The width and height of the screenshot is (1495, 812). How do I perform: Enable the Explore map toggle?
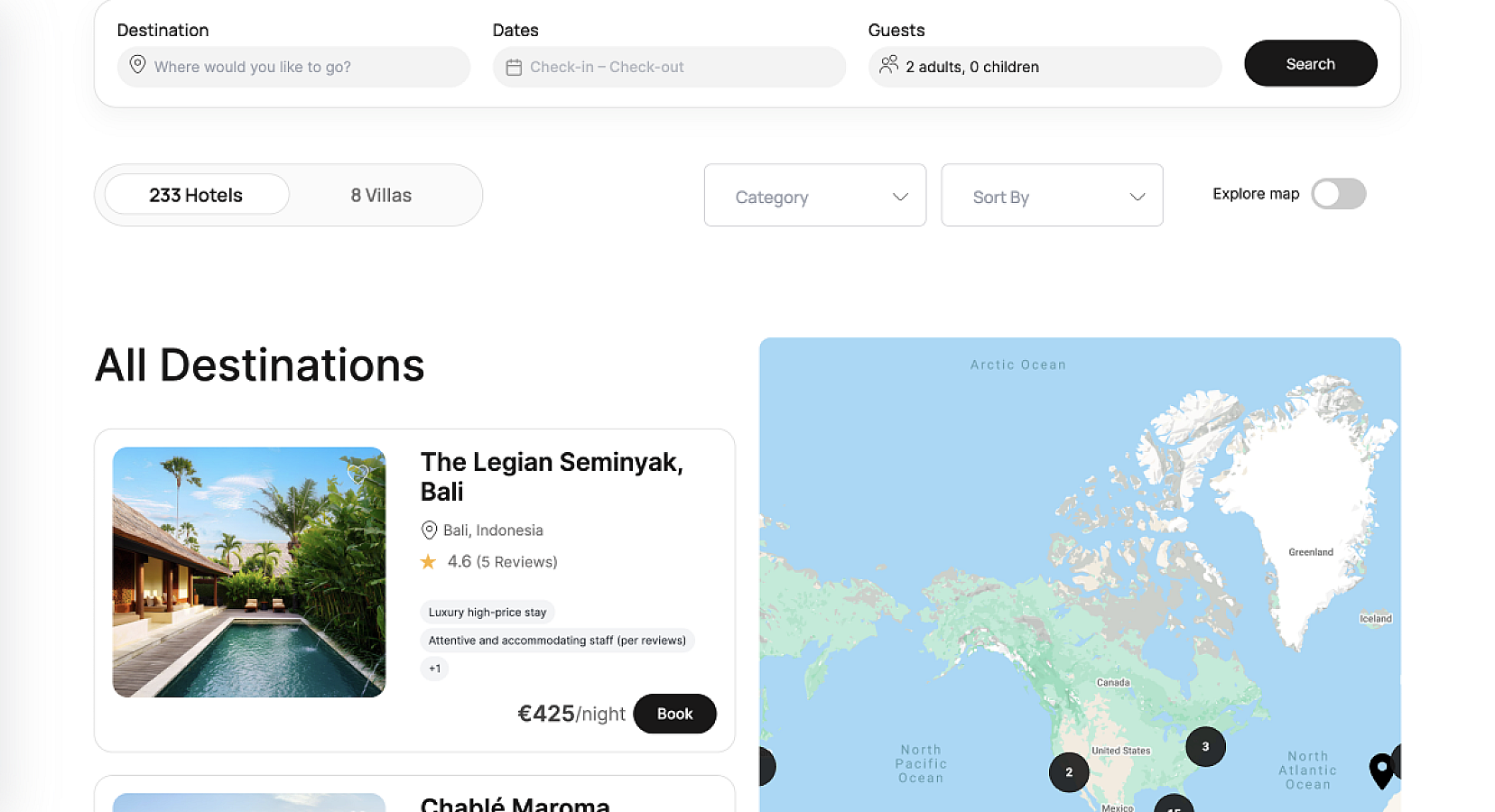click(x=1338, y=194)
